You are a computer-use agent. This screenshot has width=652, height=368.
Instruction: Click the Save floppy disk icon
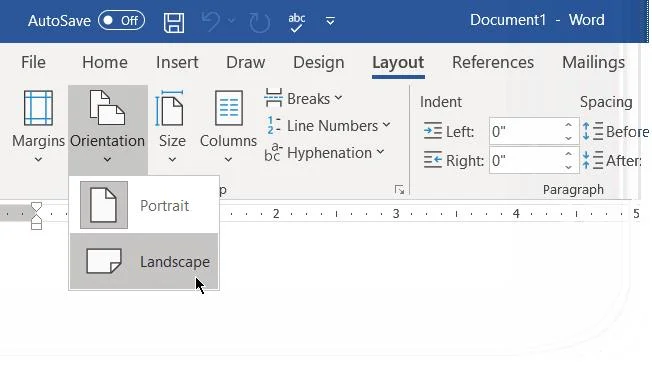pyautogui.click(x=174, y=22)
